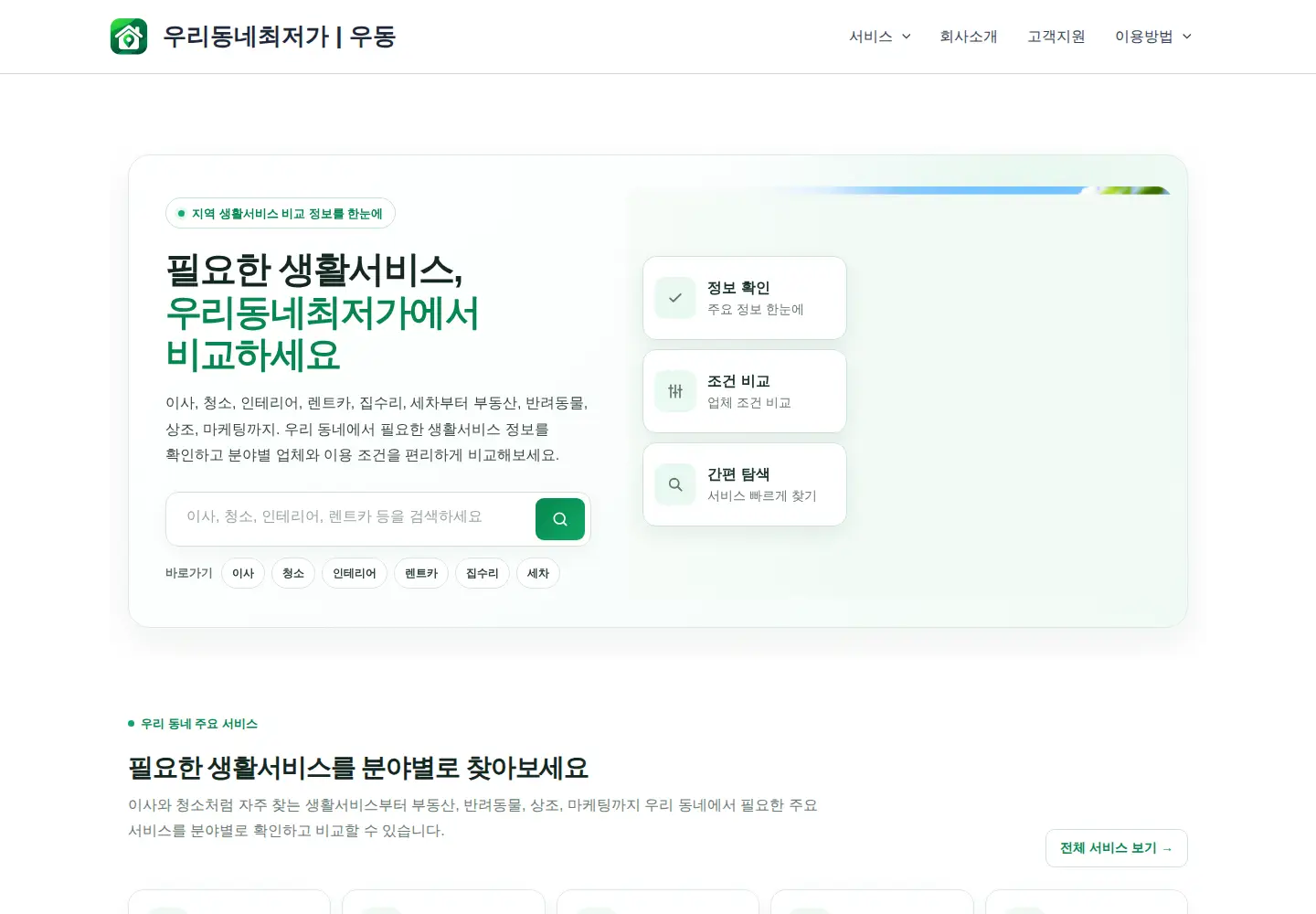1316x914 pixels.
Task: Click the 조건 비교 card title
Action: click(x=738, y=381)
